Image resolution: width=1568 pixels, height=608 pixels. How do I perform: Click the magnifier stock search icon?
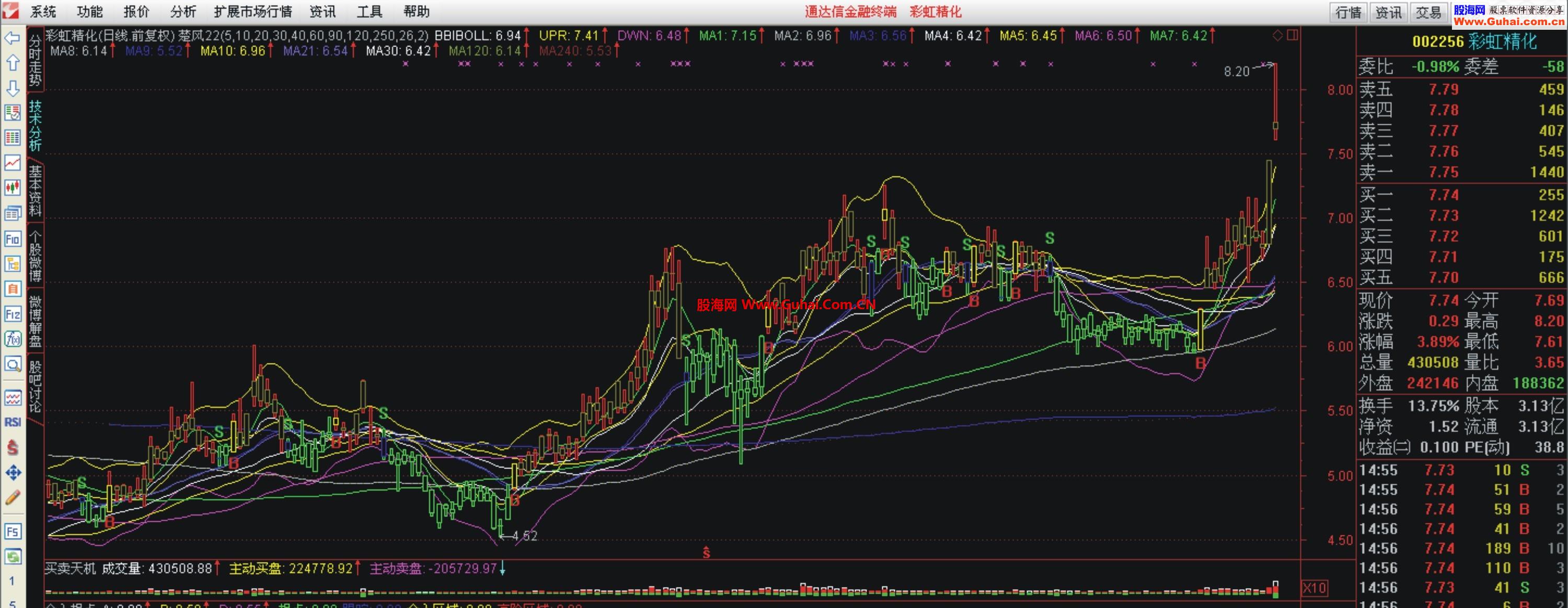(x=12, y=365)
